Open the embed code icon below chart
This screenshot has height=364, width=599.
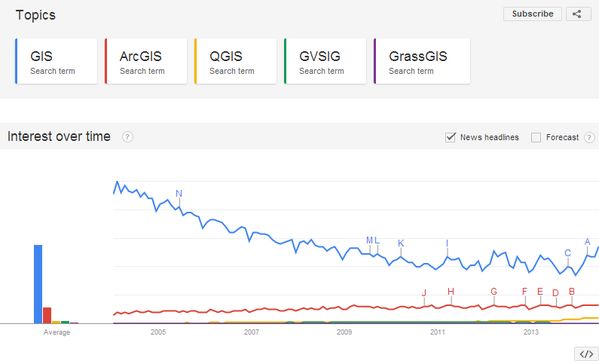click(x=586, y=354)
